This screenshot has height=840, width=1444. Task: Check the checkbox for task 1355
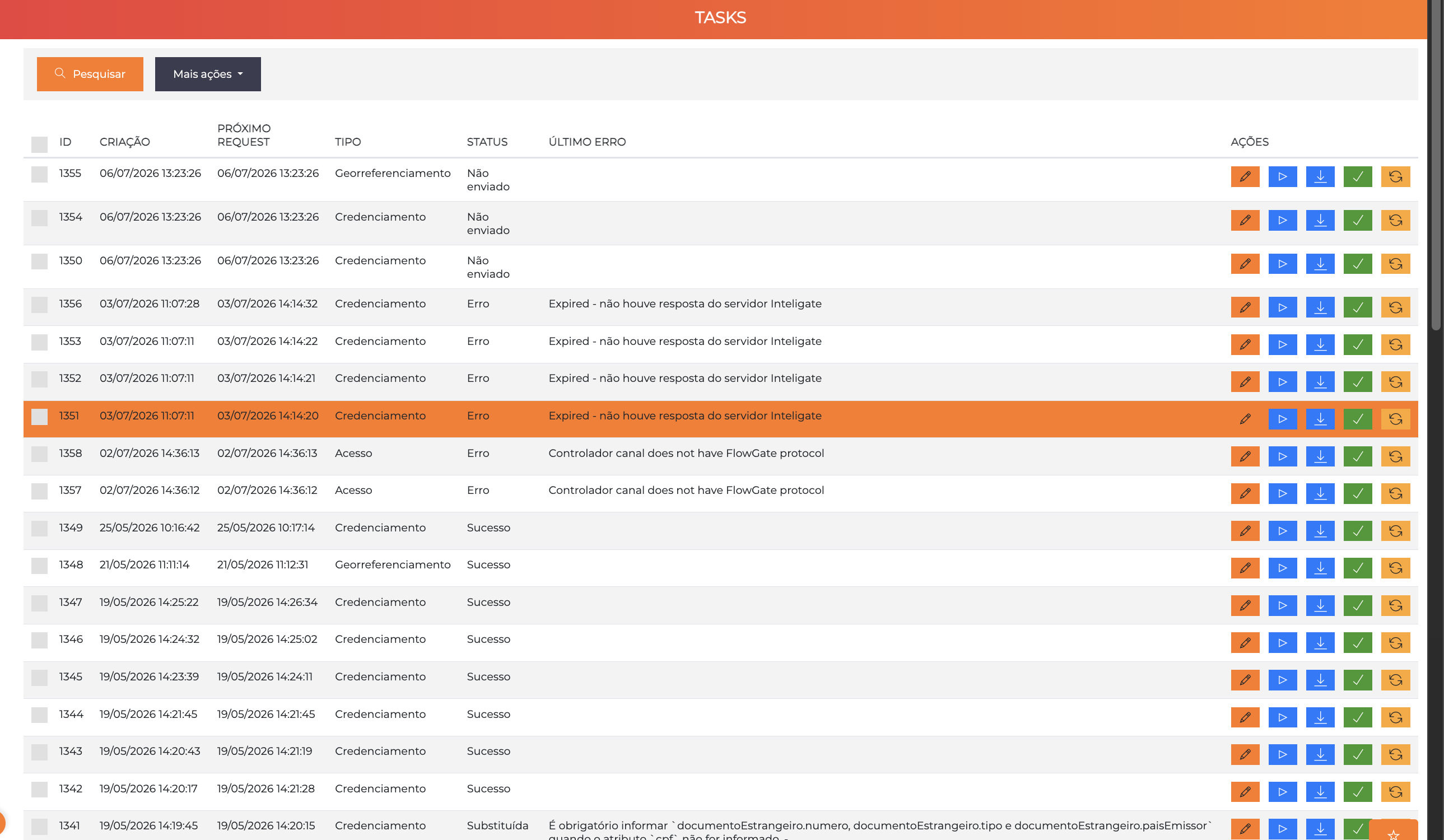click(39, 174)
